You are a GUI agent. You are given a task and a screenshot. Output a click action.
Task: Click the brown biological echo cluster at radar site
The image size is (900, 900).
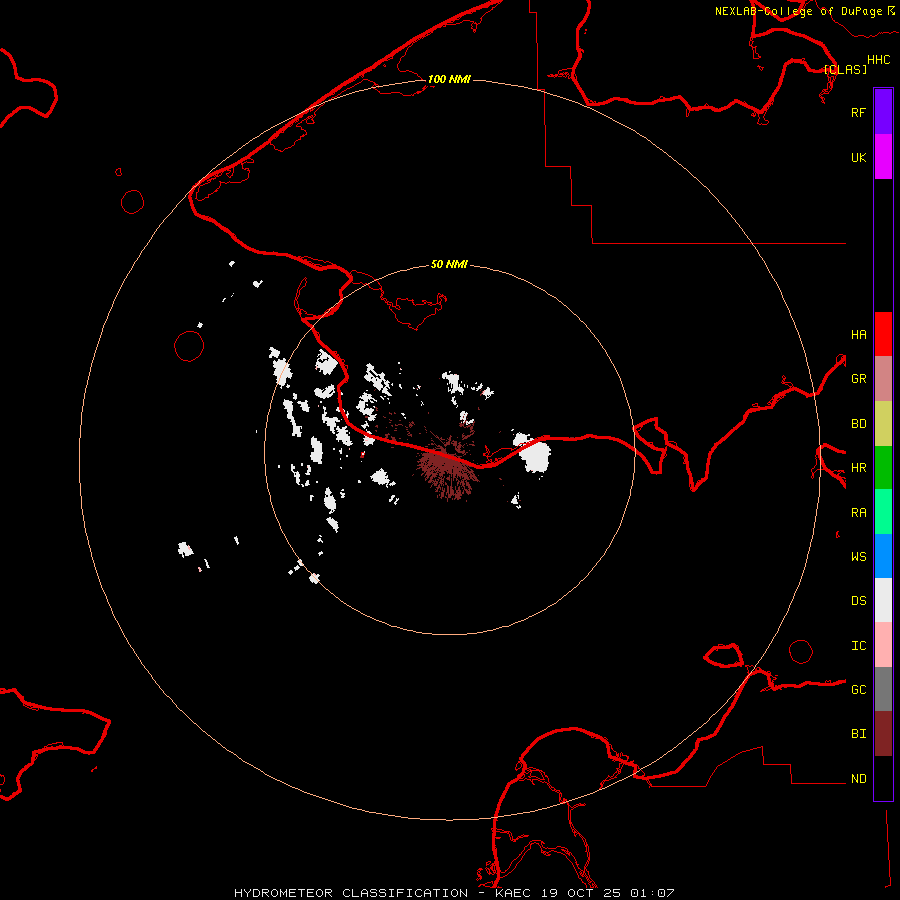448,468
